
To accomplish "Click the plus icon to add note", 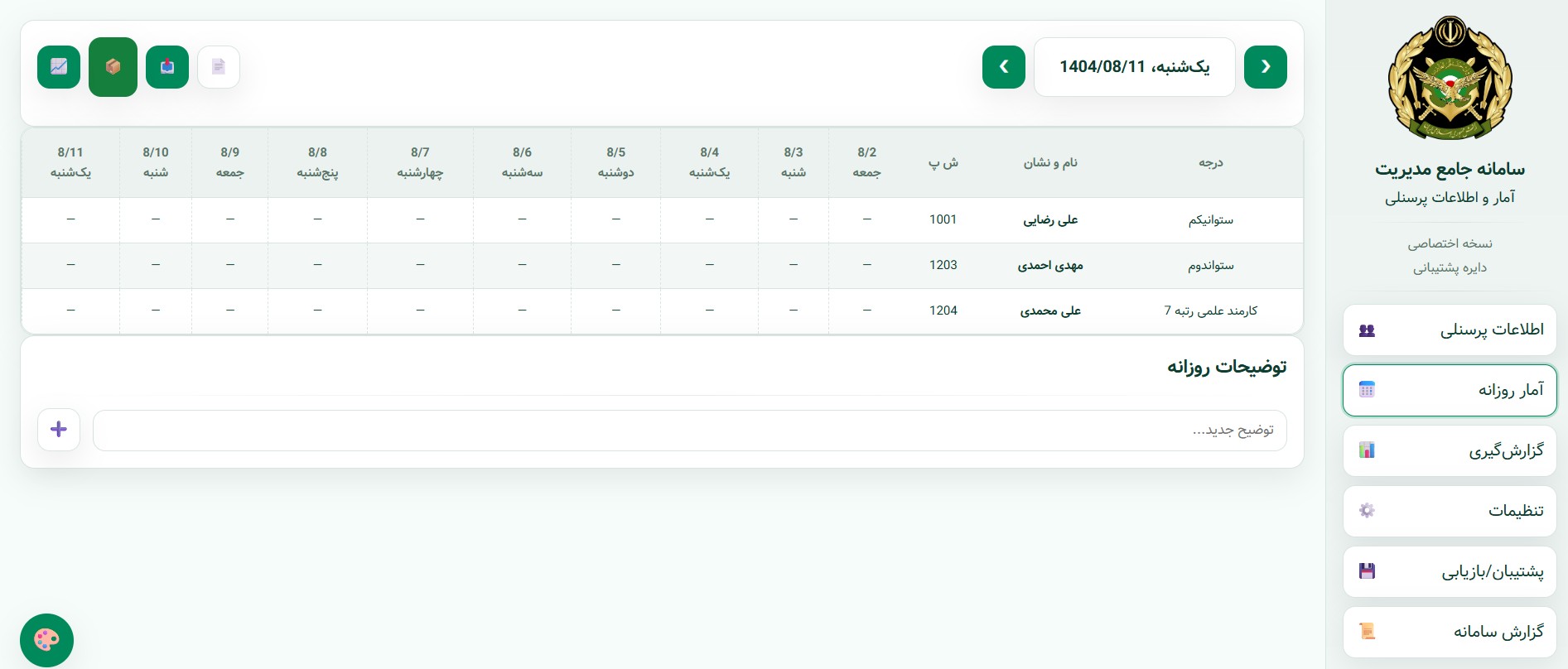I will tap(59, 430).
